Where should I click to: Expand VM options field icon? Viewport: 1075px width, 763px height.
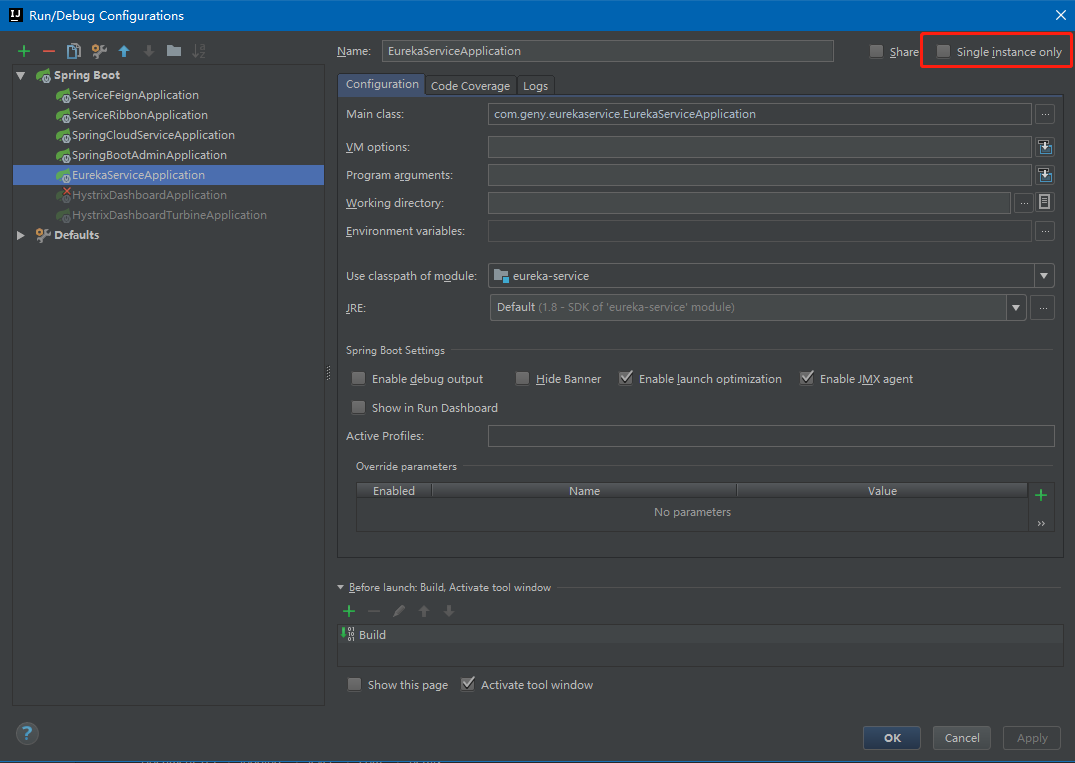tap(1044, 147)
